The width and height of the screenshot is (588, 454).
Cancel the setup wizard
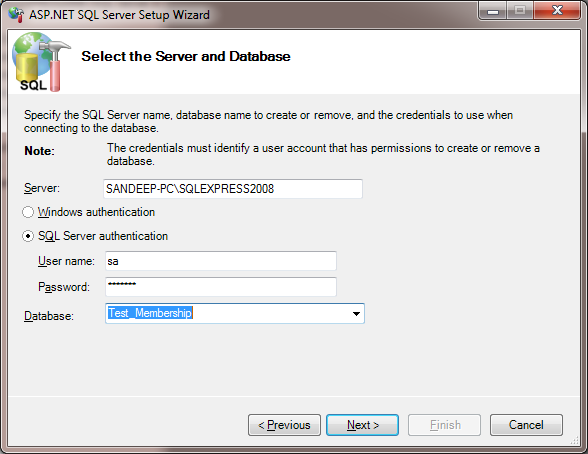pos(526,425)
